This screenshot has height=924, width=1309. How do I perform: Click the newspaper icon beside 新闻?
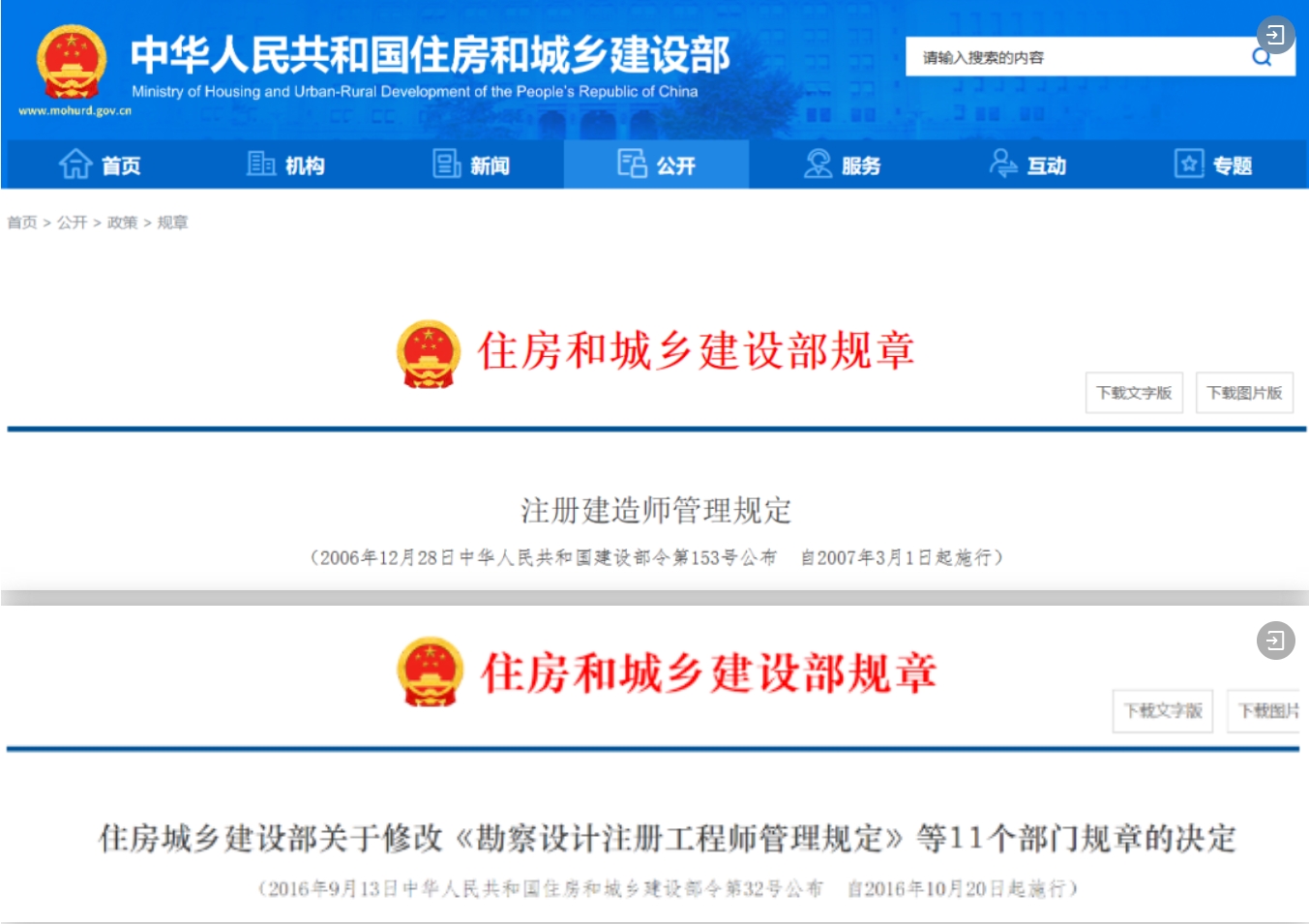(x=446, y=164)
